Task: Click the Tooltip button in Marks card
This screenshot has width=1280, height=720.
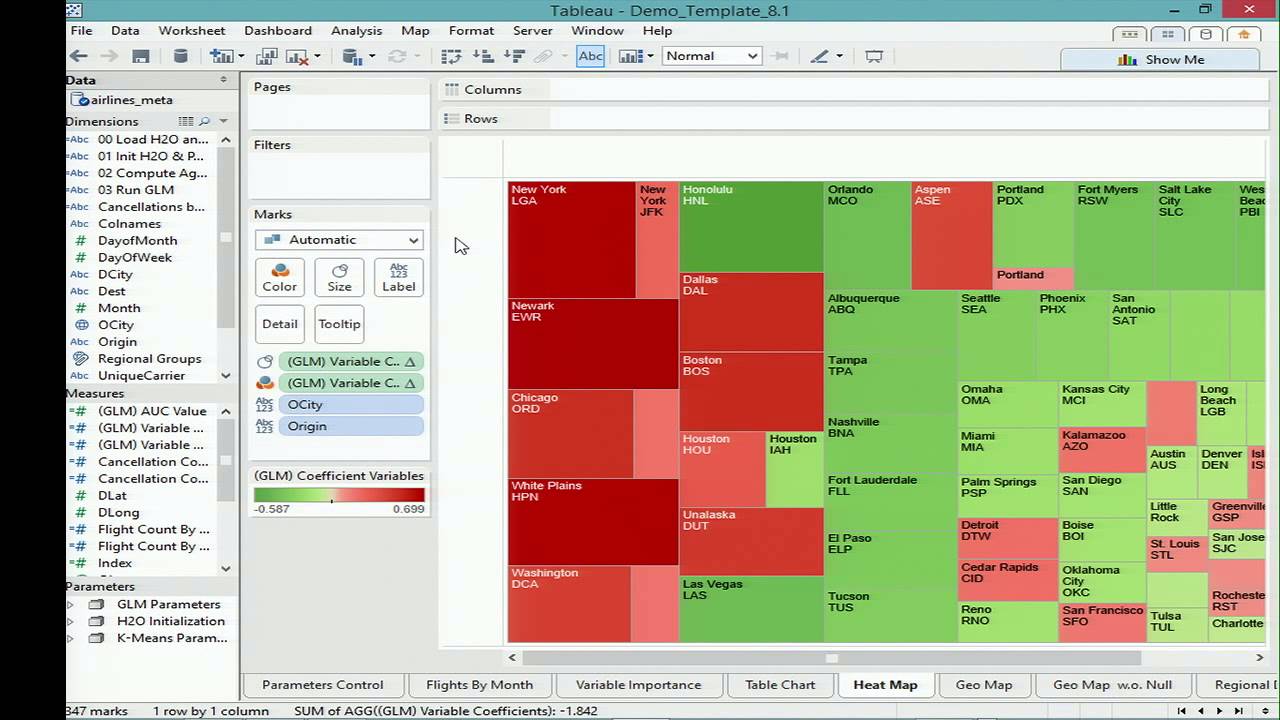Action: coord(340,324)
